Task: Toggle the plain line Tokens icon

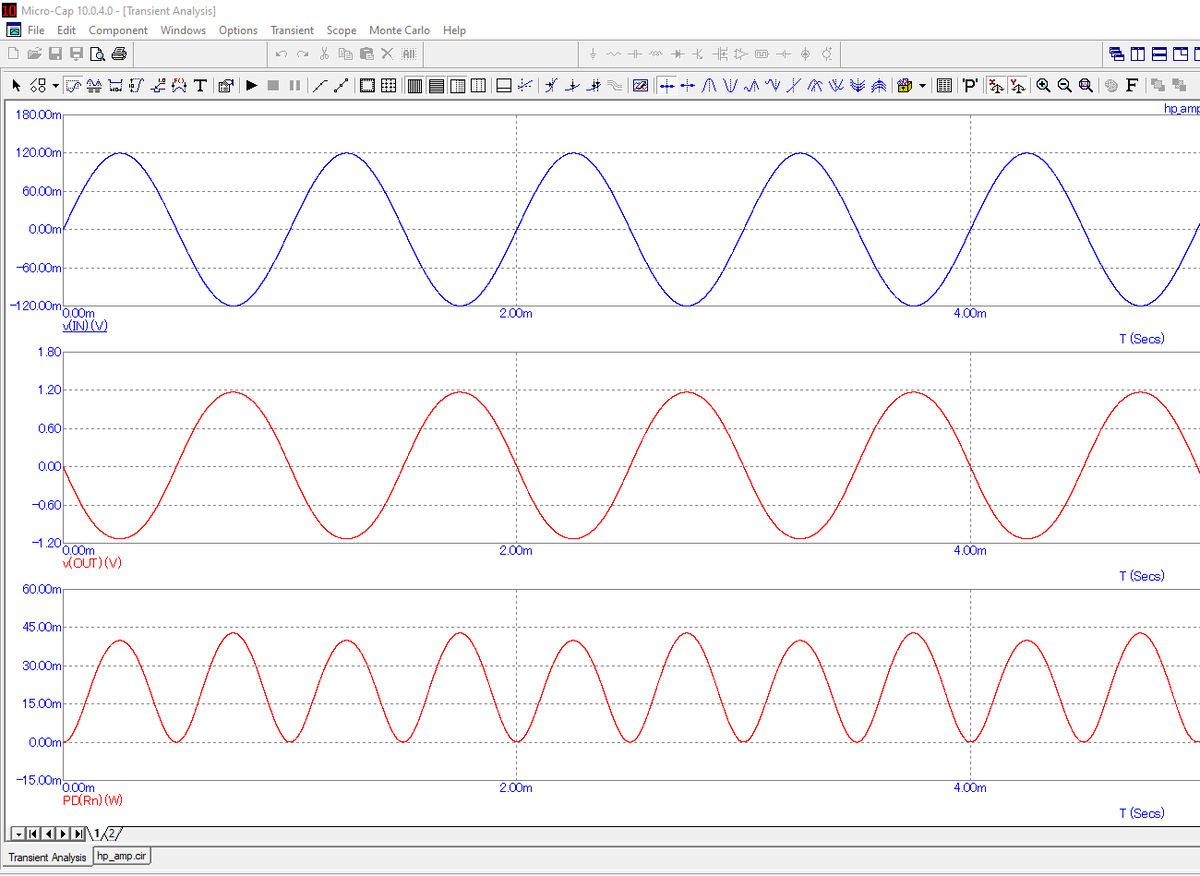Action: 320,86
